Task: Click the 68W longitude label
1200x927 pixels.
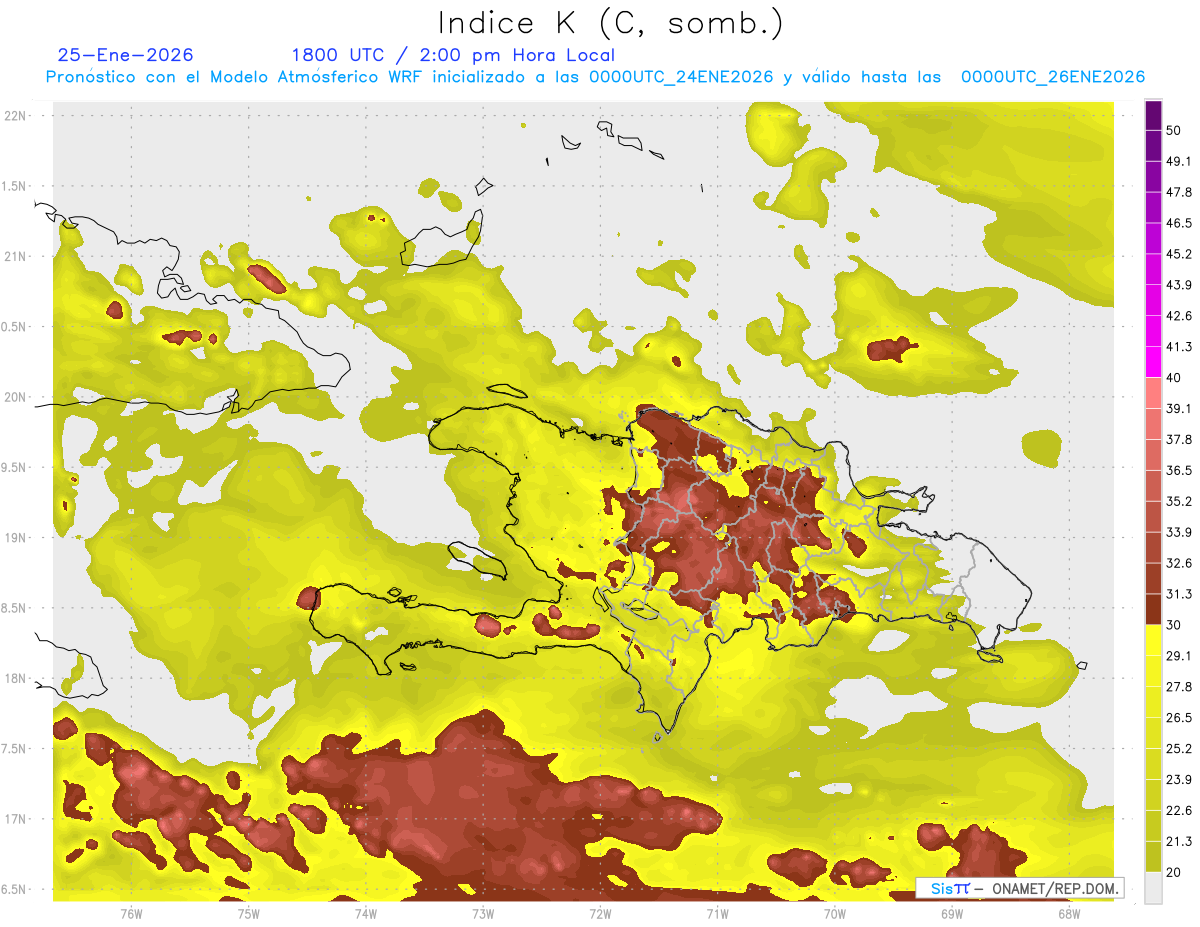Action: [x=1069, y=913]
